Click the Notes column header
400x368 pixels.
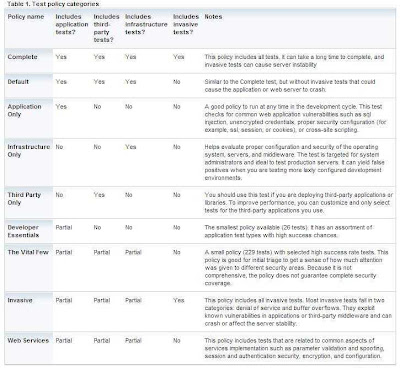tap(213, 17)
